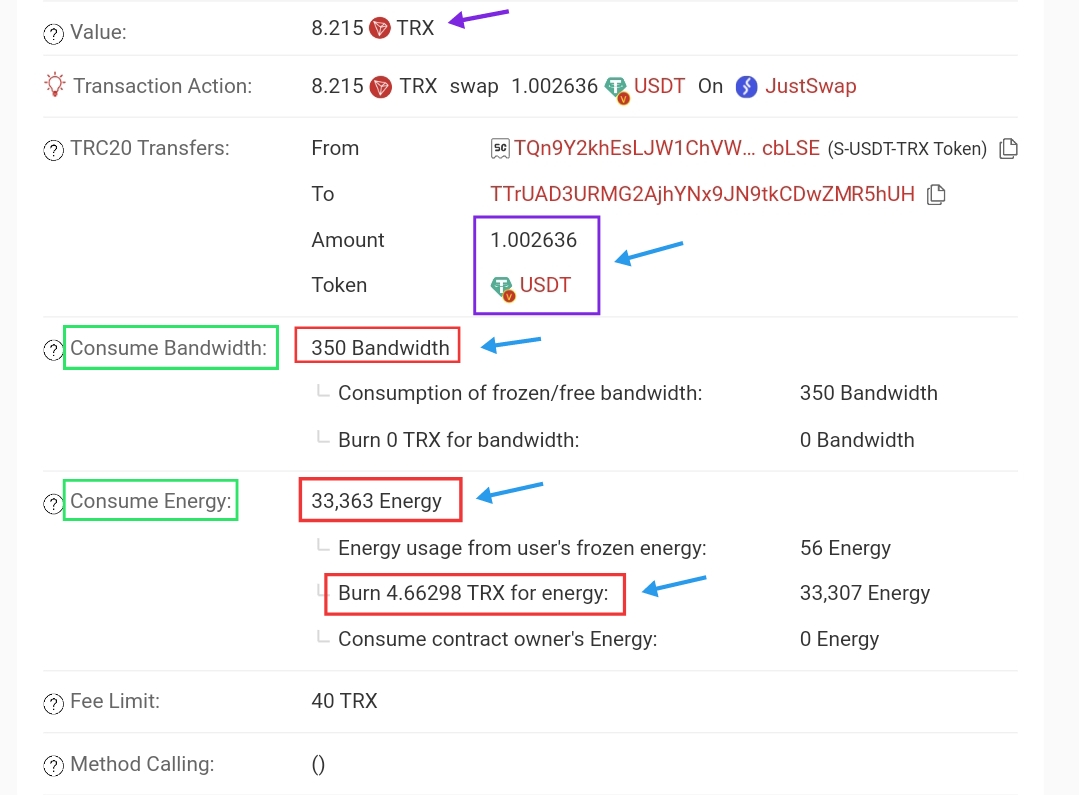Open USDT token link in Token row

pyautogui.click(x=545, y=285)
